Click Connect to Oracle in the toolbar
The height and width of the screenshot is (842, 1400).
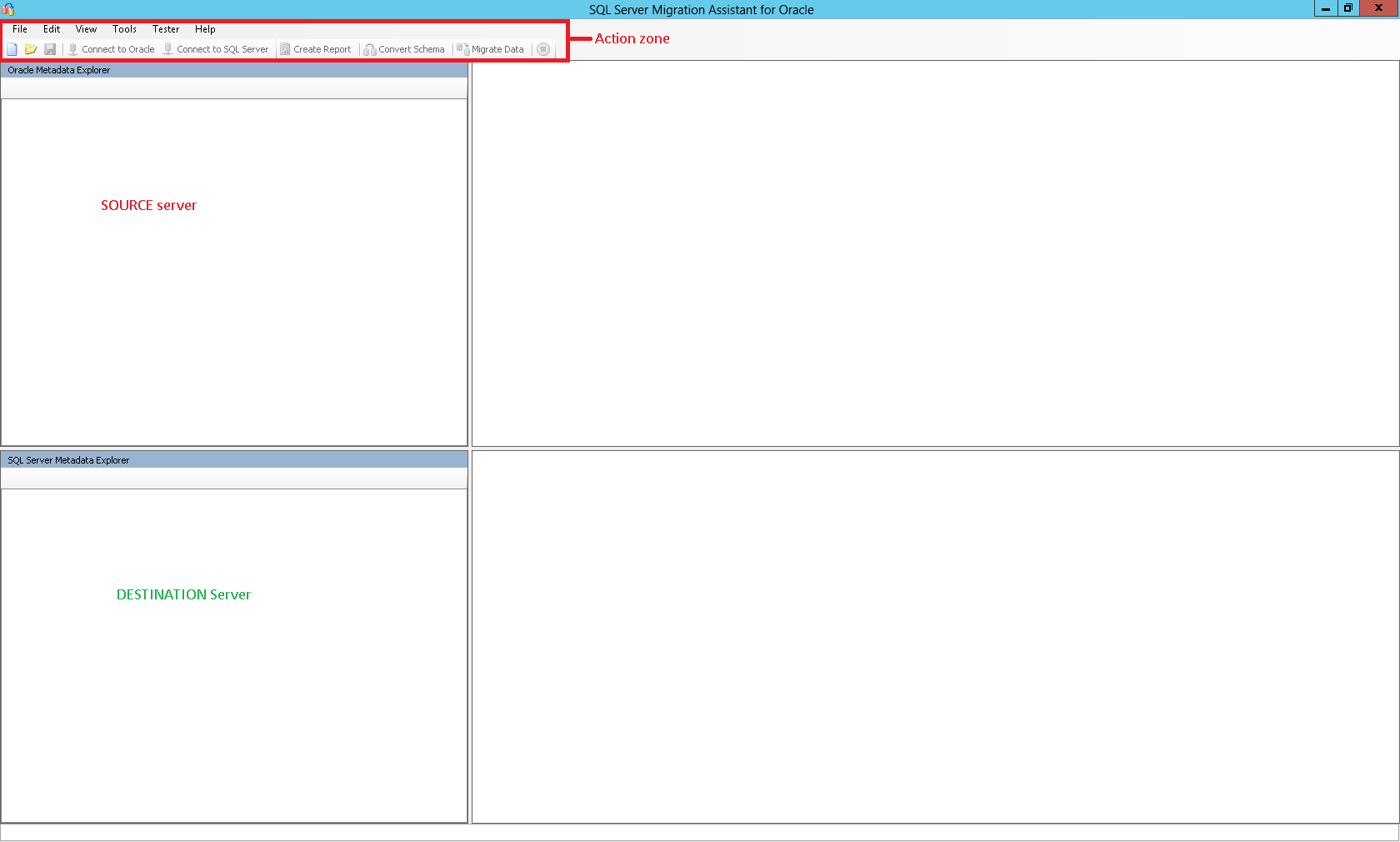112,49
